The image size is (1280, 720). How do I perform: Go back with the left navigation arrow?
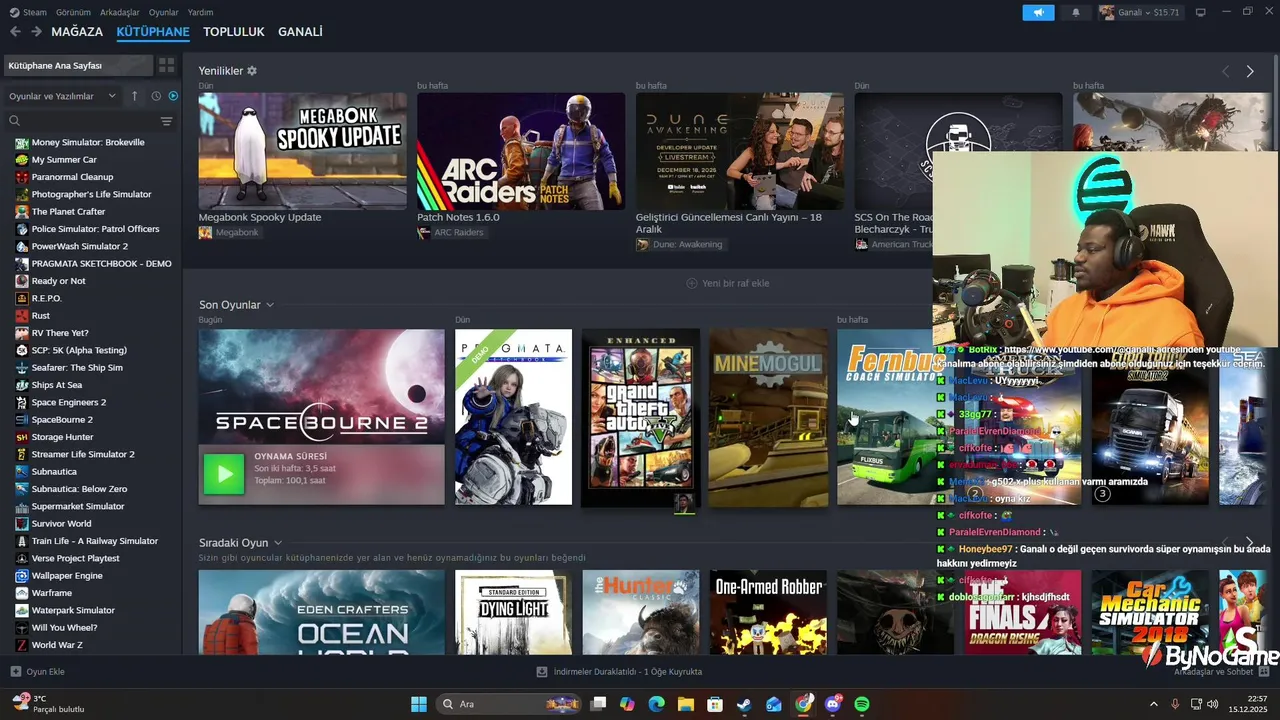point(15,32)
